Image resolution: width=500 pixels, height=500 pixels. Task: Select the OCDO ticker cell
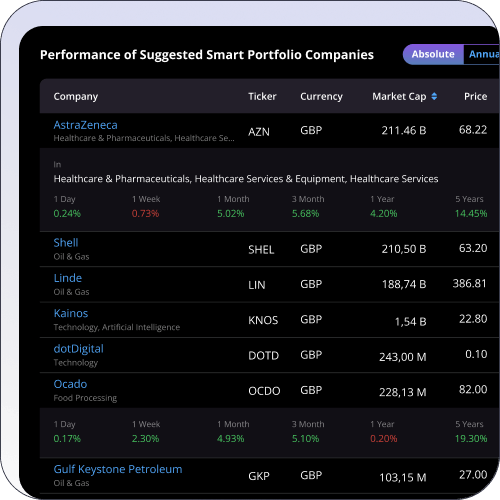click(264, 391)
